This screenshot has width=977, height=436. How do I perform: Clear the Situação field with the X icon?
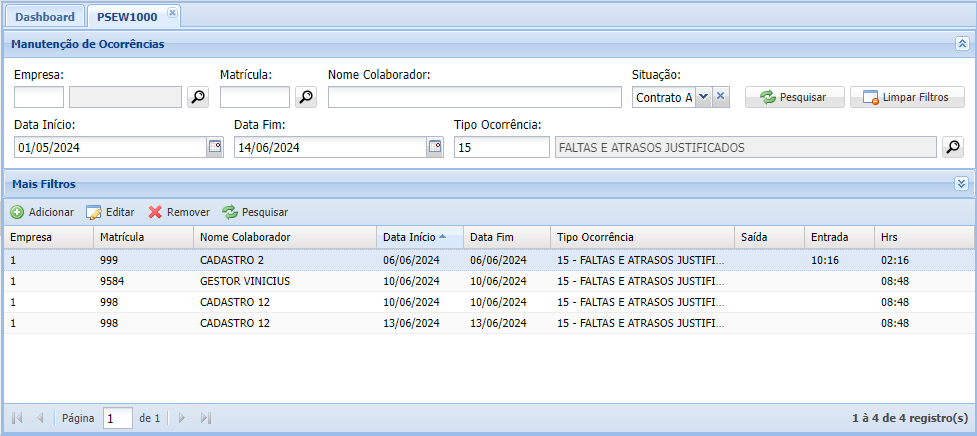click(721, 96)
